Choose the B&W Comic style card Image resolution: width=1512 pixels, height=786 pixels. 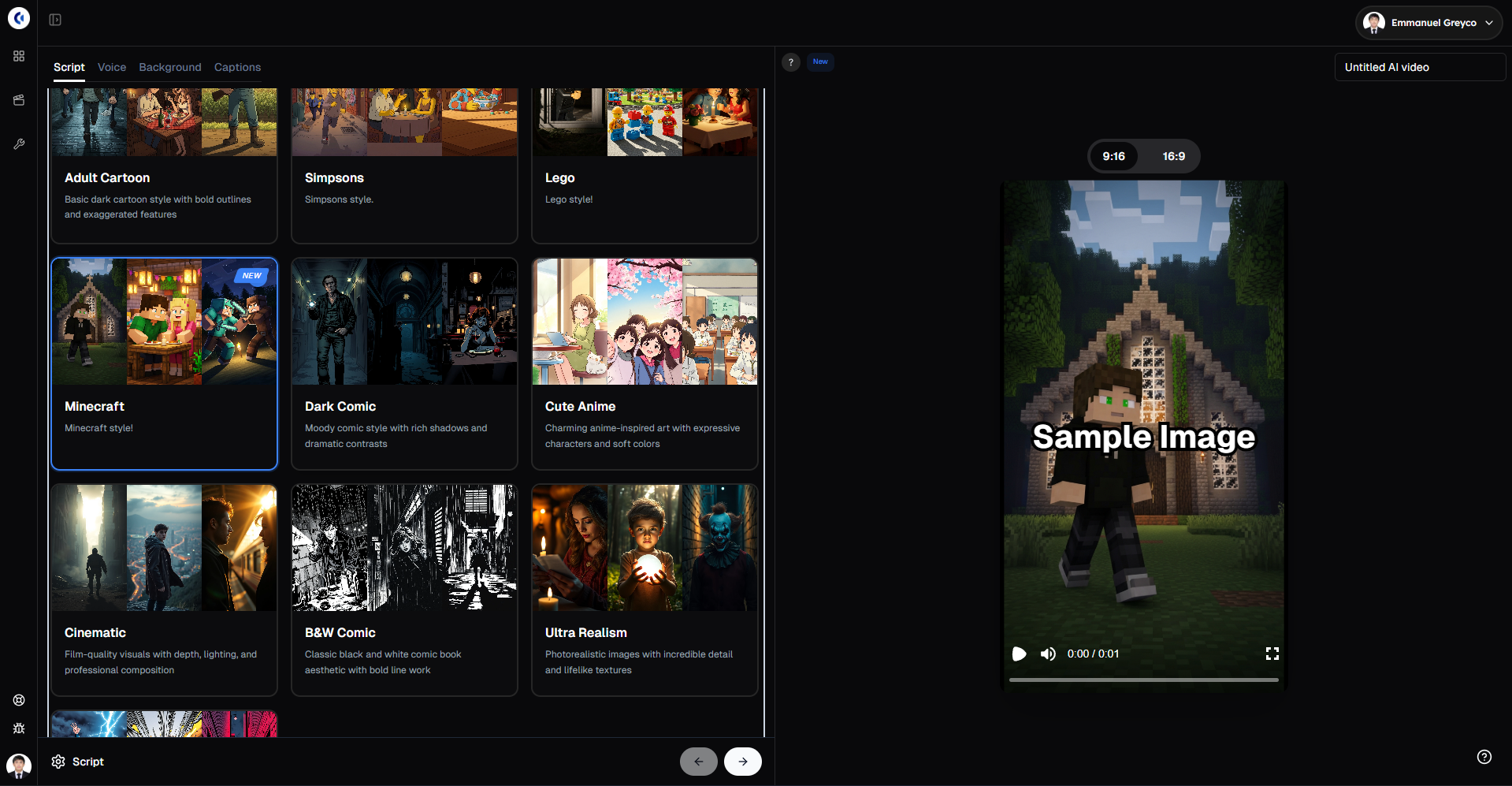405,590
